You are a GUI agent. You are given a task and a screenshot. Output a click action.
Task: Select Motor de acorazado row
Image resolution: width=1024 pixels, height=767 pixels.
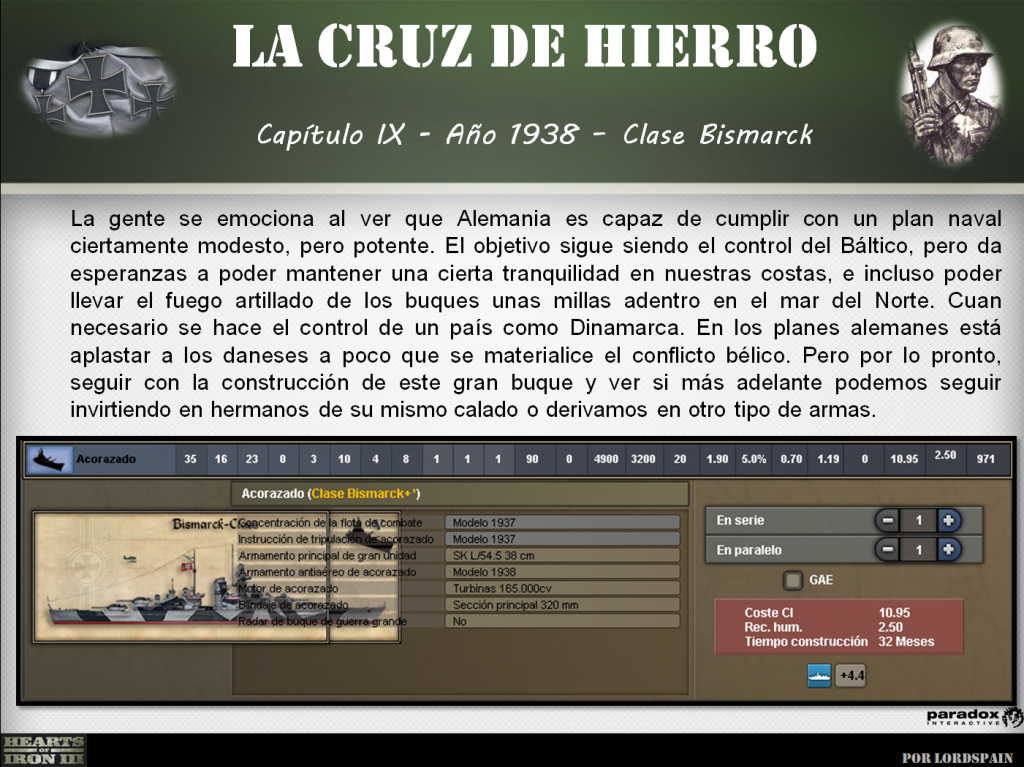tap(457, 588)
